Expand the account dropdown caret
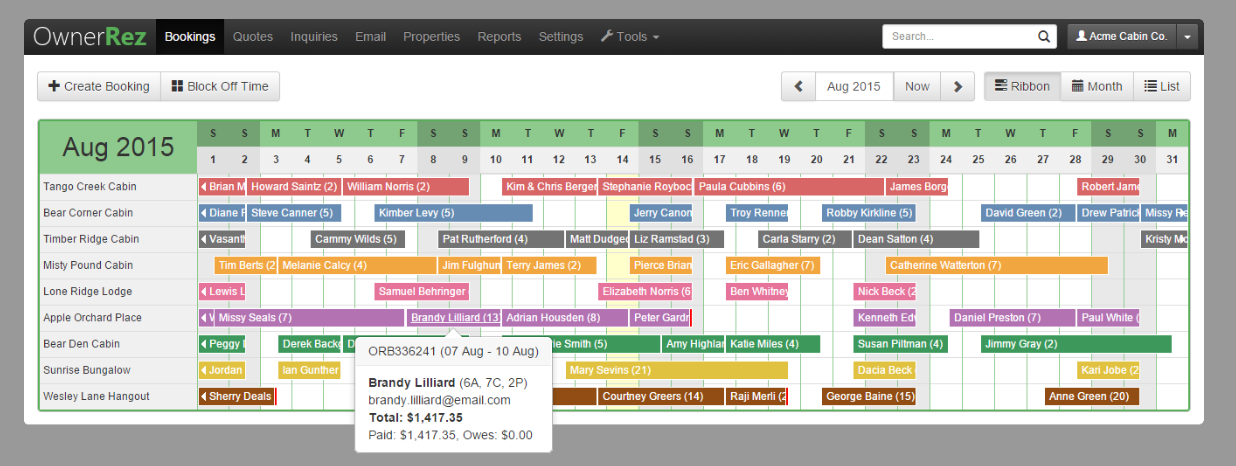This screenshot has height=466, width=1236. tap(1187, 37)
